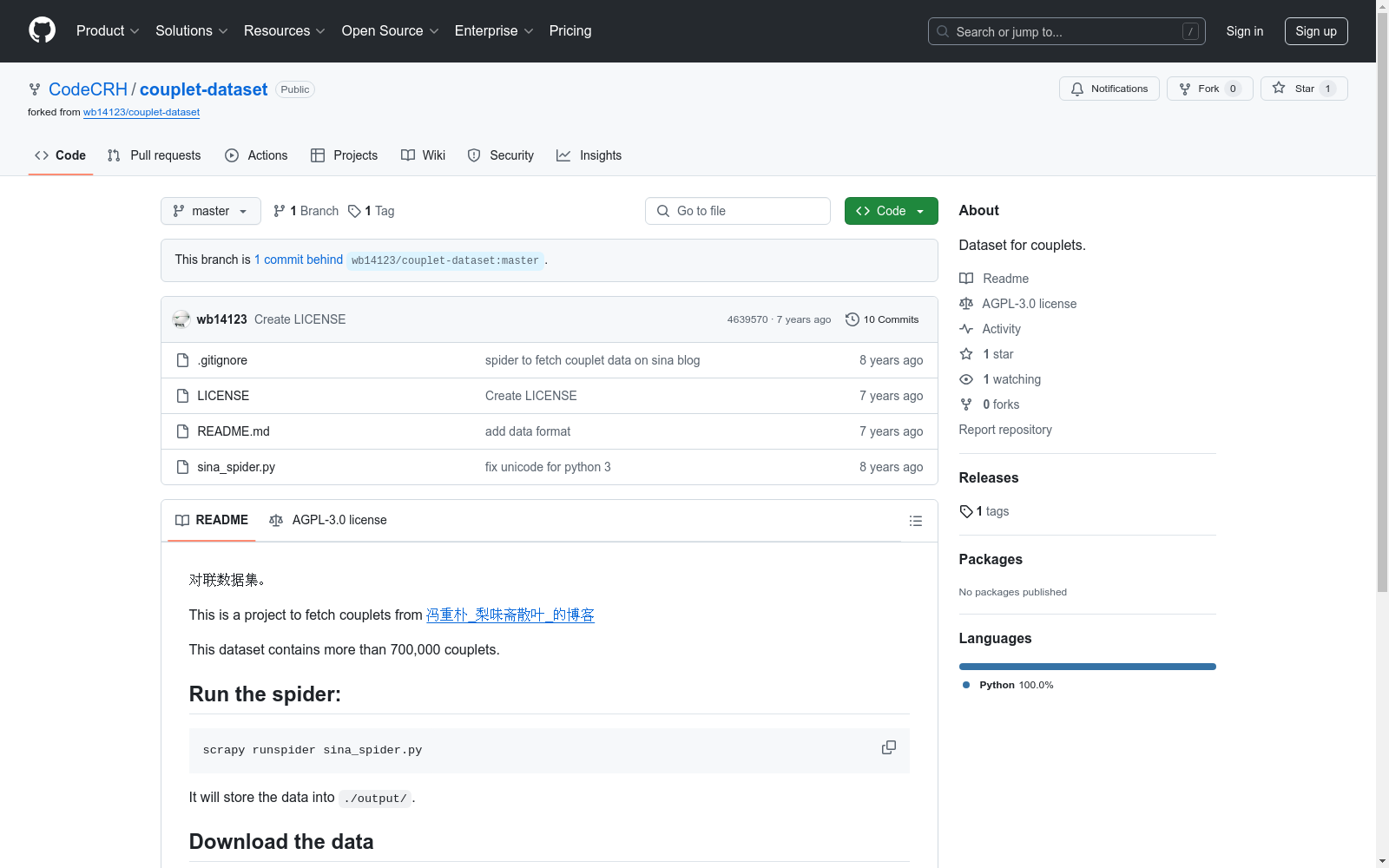Click the star icon beside '1 star'
The image size is (1389, 868).
966,354
